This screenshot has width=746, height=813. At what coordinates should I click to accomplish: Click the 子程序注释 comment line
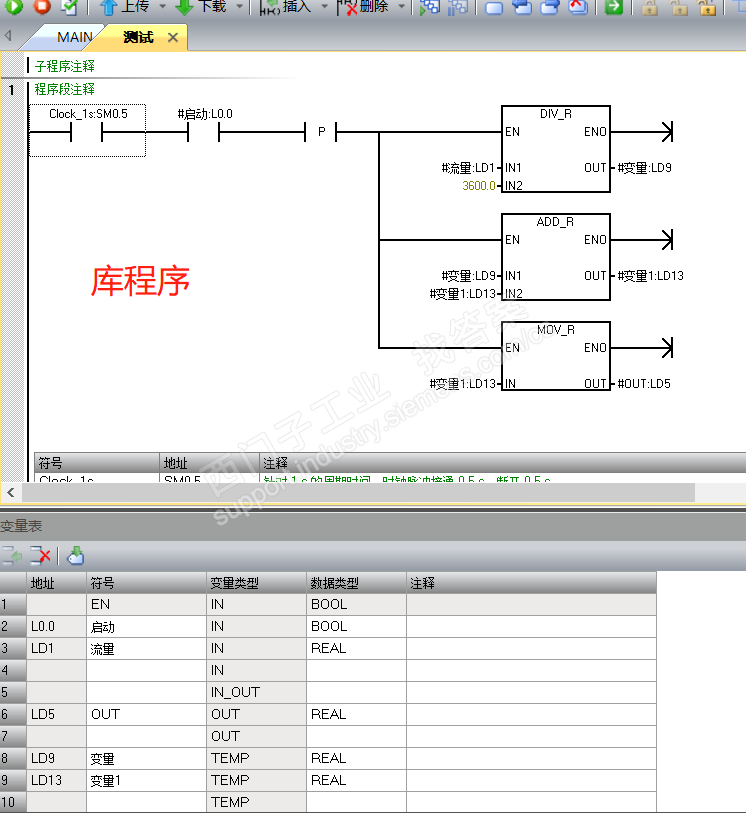click(x=65, y=66)
